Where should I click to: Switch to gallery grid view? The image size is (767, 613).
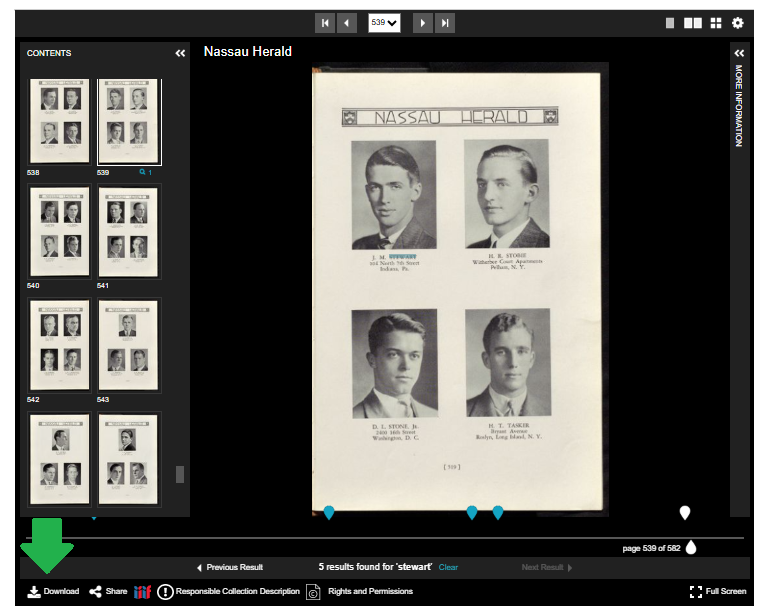coord(716,23)
